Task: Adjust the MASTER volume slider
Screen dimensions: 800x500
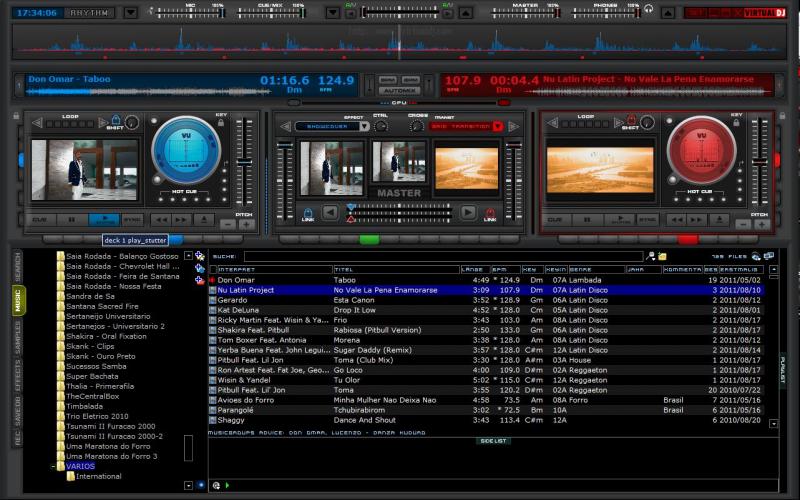Action: click(x=524, y=13)
